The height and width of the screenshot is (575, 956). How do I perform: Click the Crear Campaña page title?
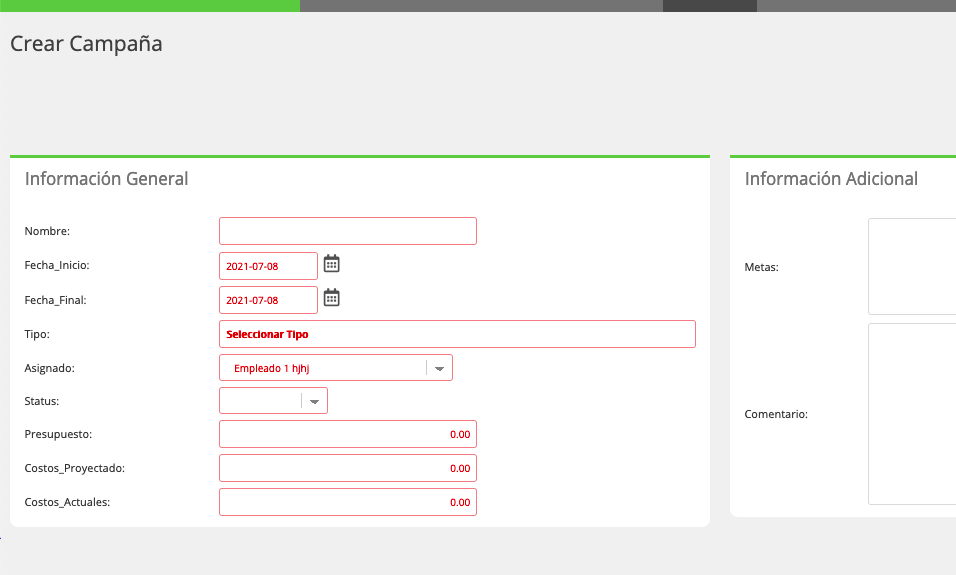point(86,44)
